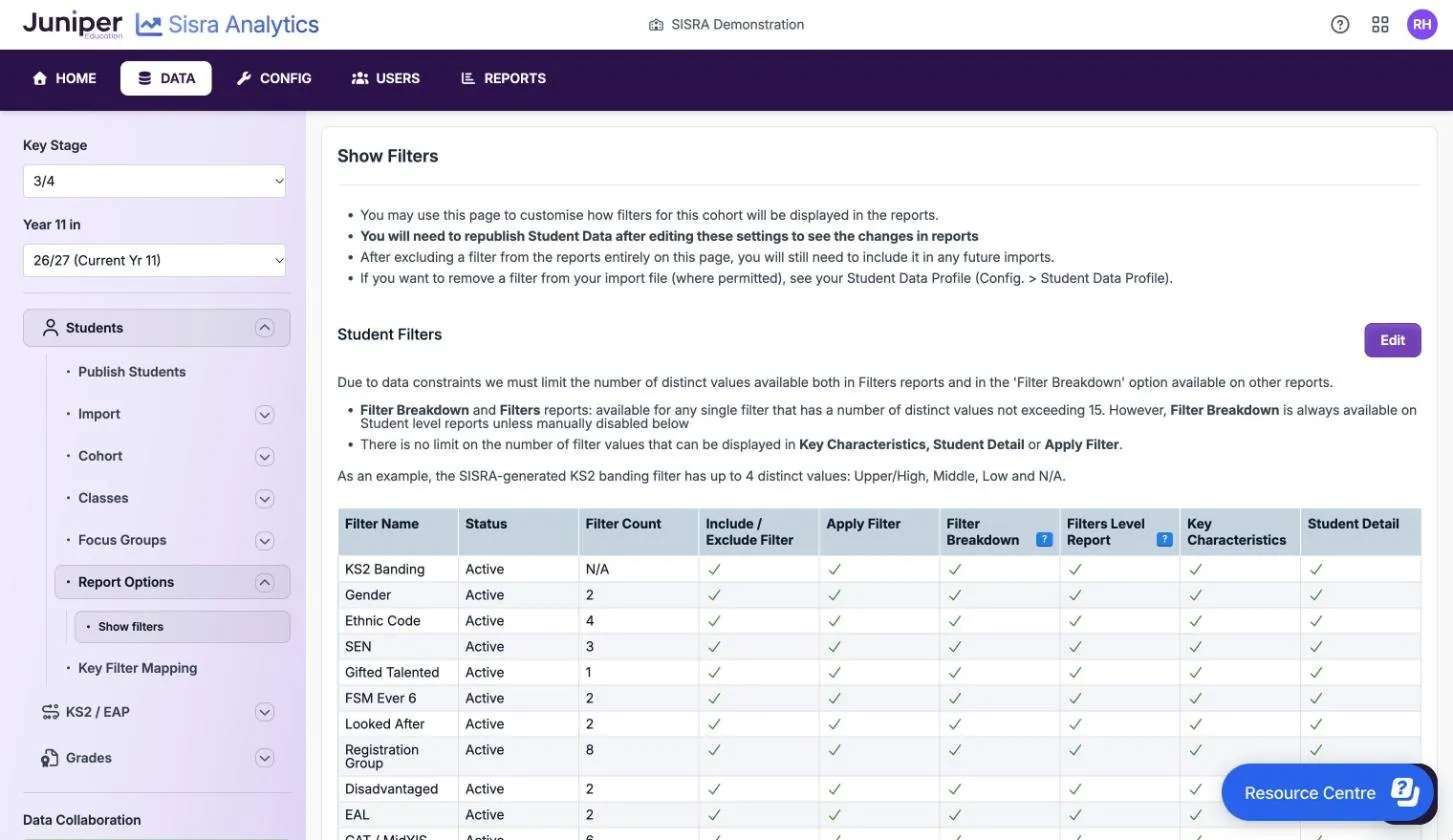The image size is (1453, 840).
Task: Expand the Cohort submenu chevron
Action: click(x=264, y=456)
